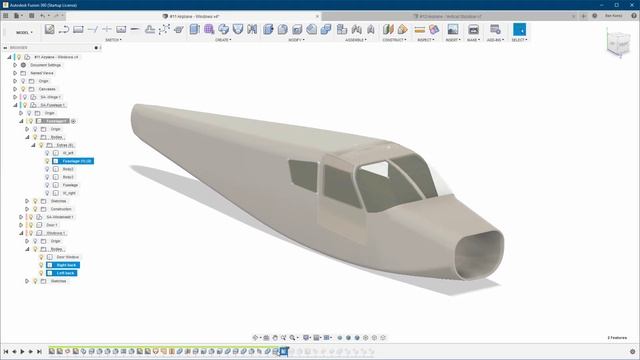Click the Measure icon in Inspect
This screenshot has width=640, height=360.
click(420, 29)
